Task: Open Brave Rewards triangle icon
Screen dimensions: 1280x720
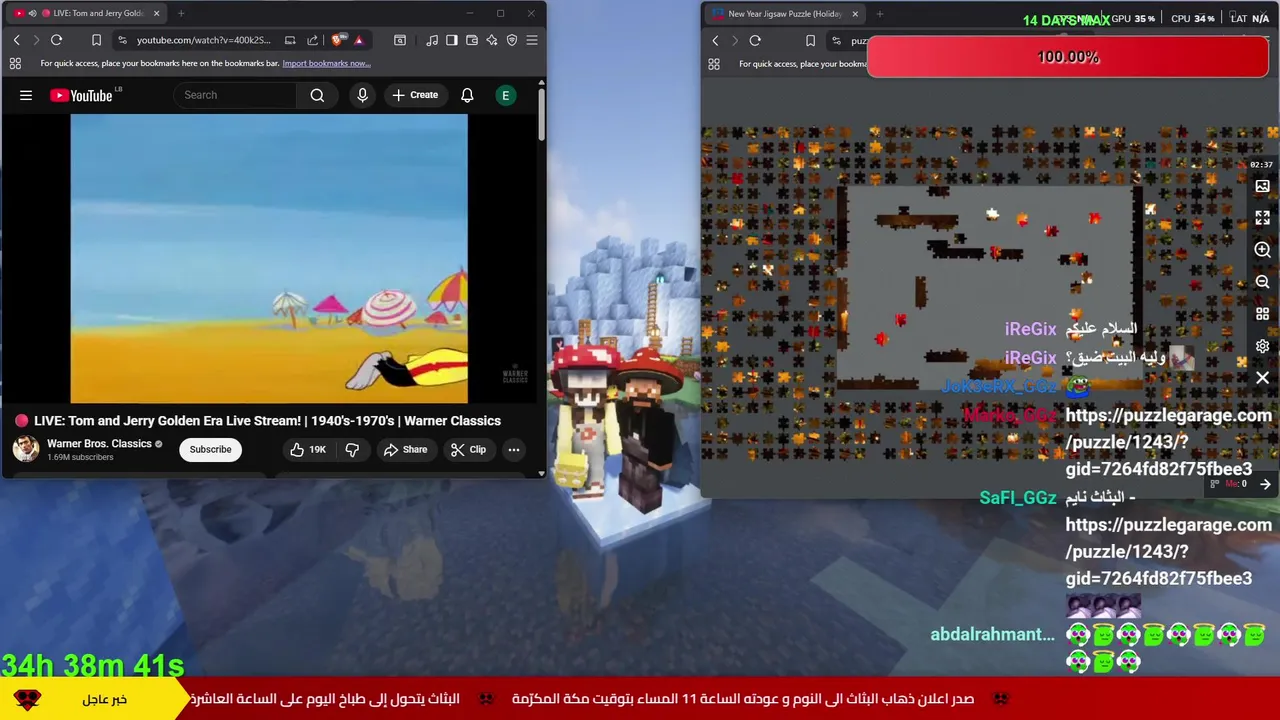Action: pos(359,40)
